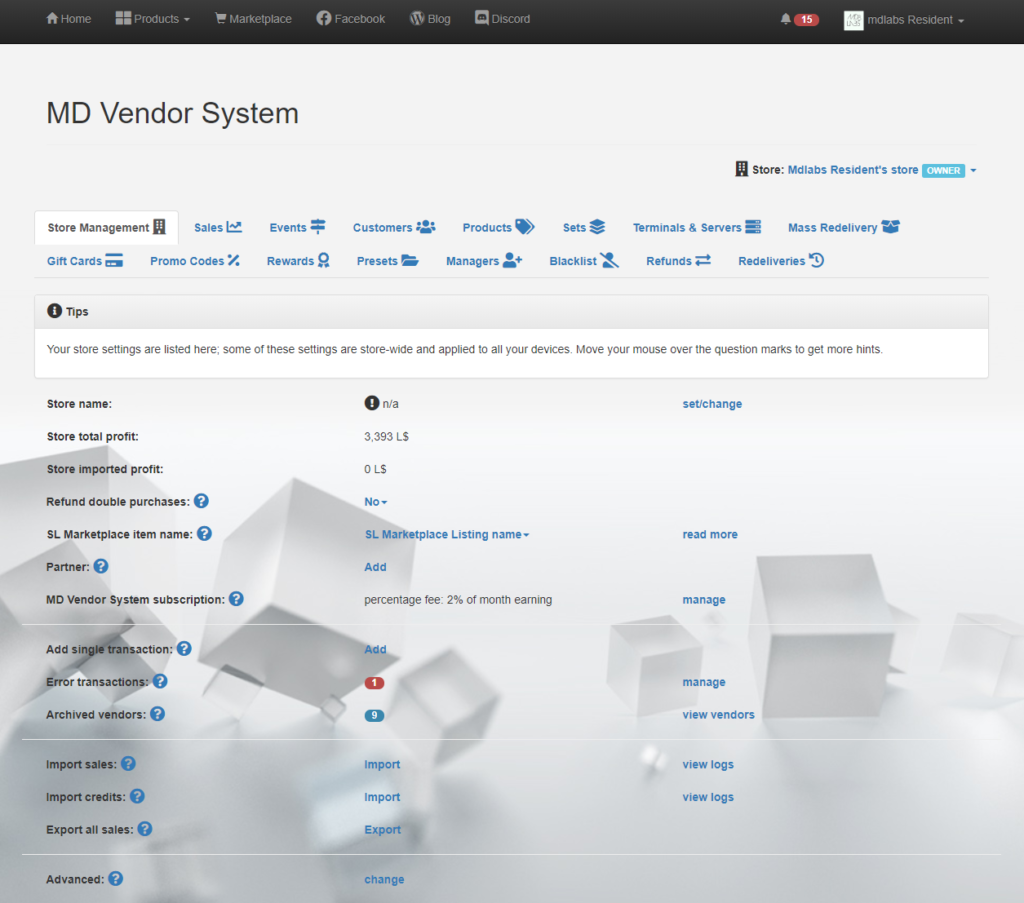
Task: Click the red error transactions count badge
Action: (374, 682)
